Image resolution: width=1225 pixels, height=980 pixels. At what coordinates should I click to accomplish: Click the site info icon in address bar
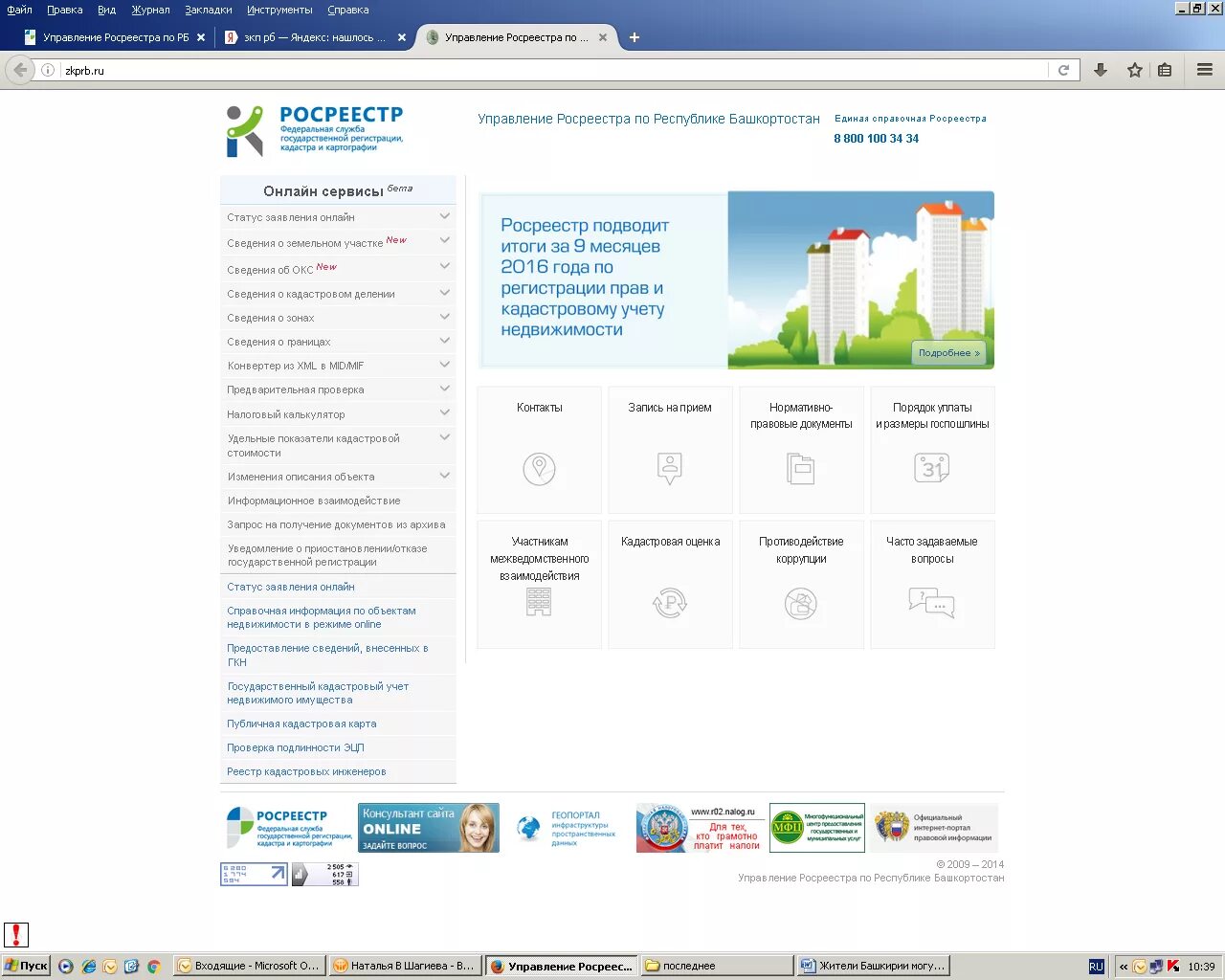48,70
